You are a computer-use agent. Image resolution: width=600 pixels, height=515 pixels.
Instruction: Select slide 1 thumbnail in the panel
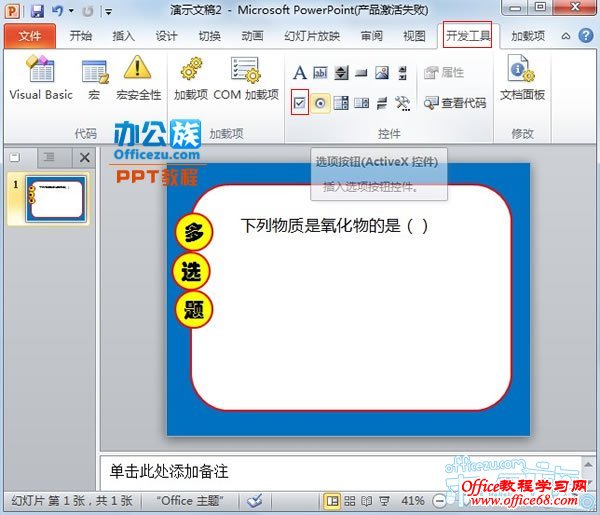pyautogui.click(x=57, y=197)
